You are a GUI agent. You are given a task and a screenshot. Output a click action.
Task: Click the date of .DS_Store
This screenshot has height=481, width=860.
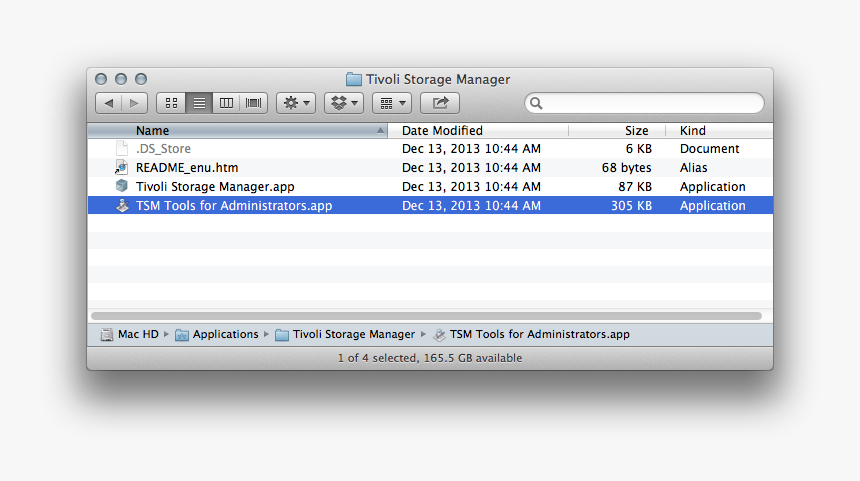click(x=471, y=149)
